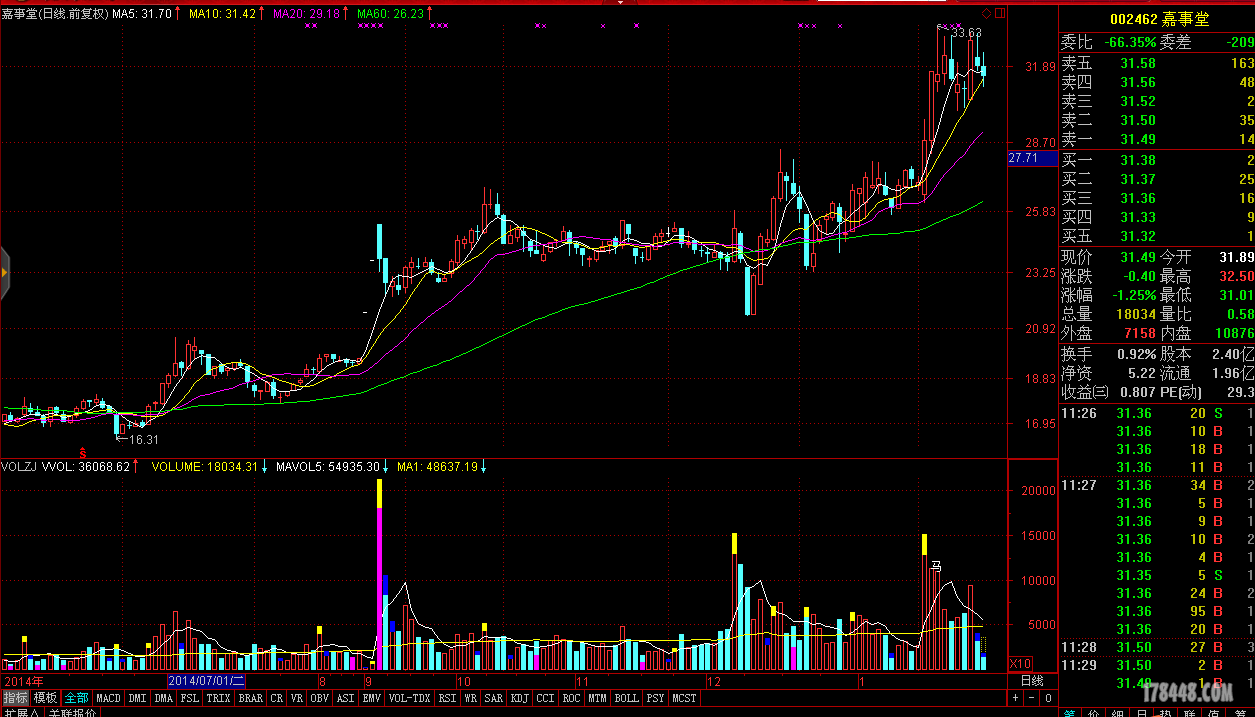Switch to the PSY indicator
The height and width of the screenshot is (717, 1255).
coord(656,698)
